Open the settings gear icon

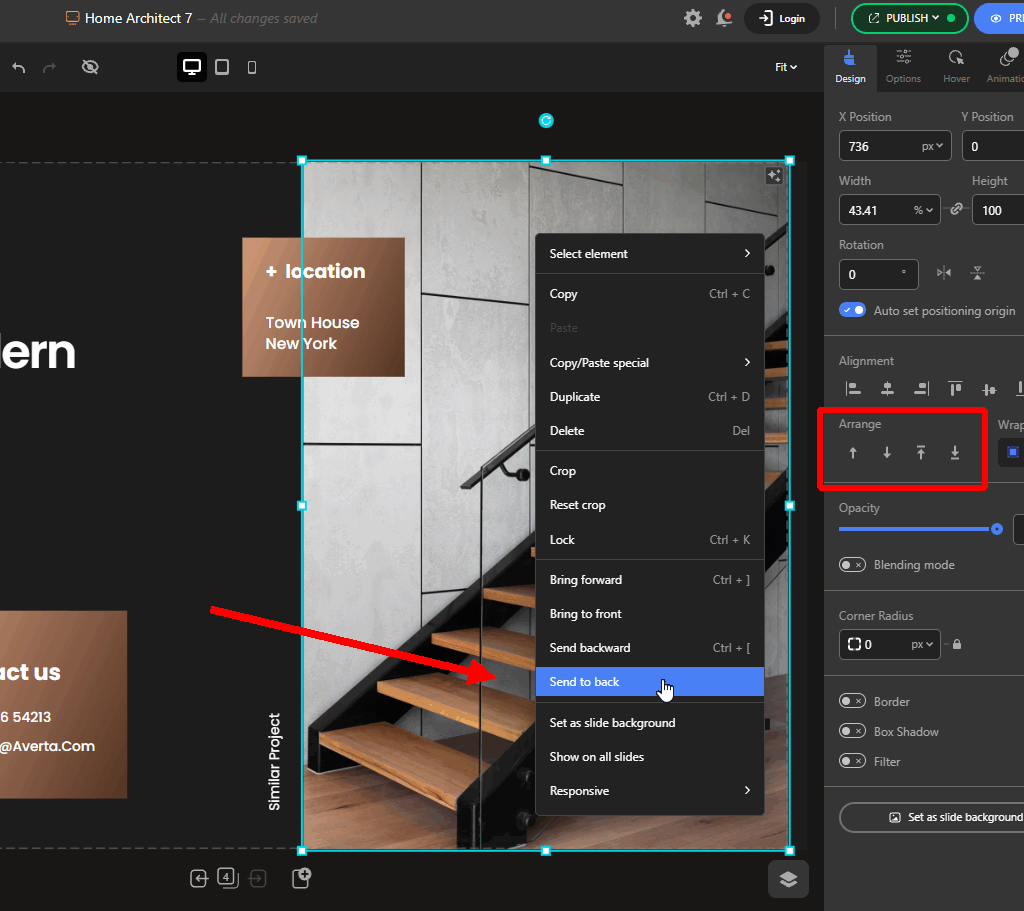[693, 18]
